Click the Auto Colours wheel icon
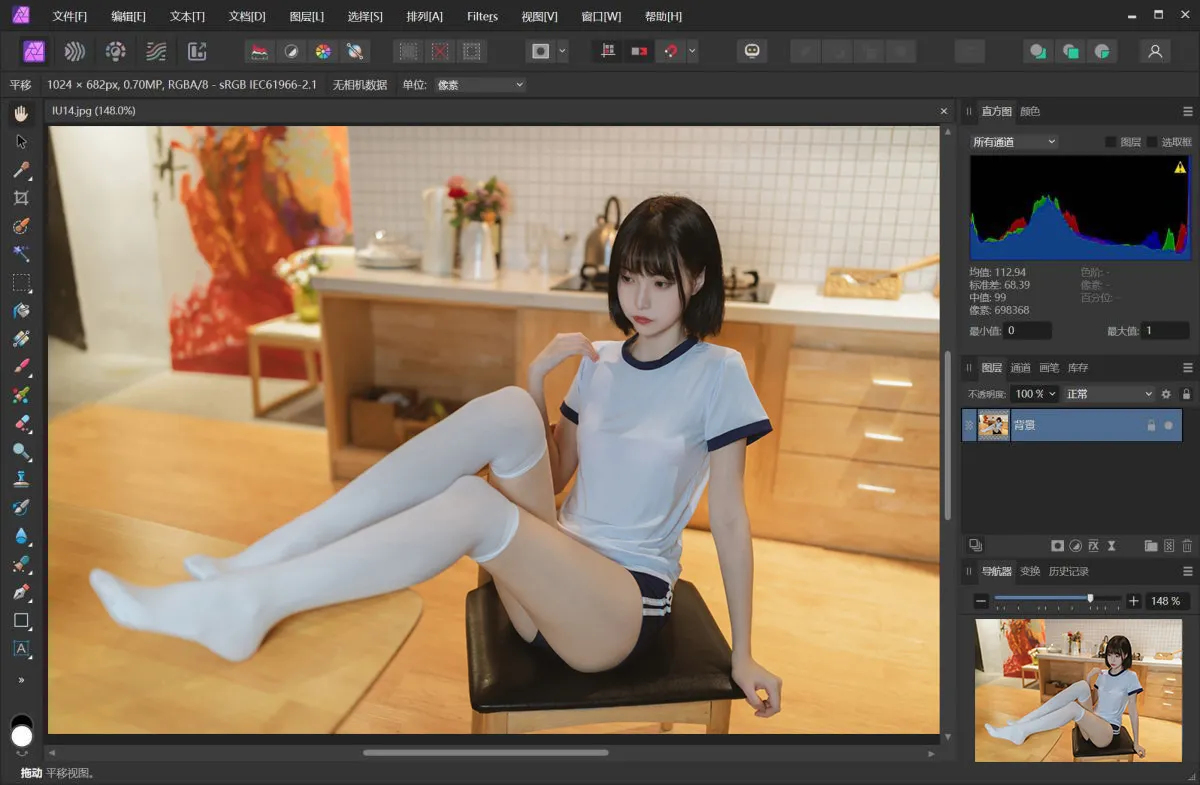This screenshot has width=1200, height=785. tap(323, 51)
